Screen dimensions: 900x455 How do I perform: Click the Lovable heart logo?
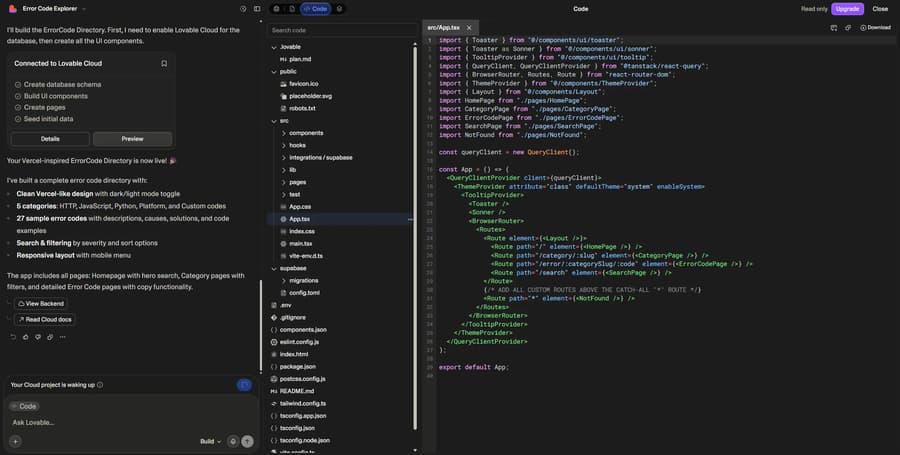pyautogui.click(x=13, y=9)
